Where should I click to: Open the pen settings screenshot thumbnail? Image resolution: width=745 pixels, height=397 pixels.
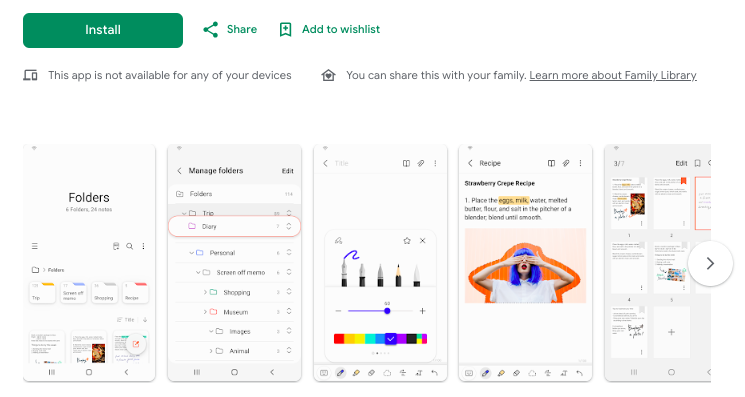click(380, 263)
